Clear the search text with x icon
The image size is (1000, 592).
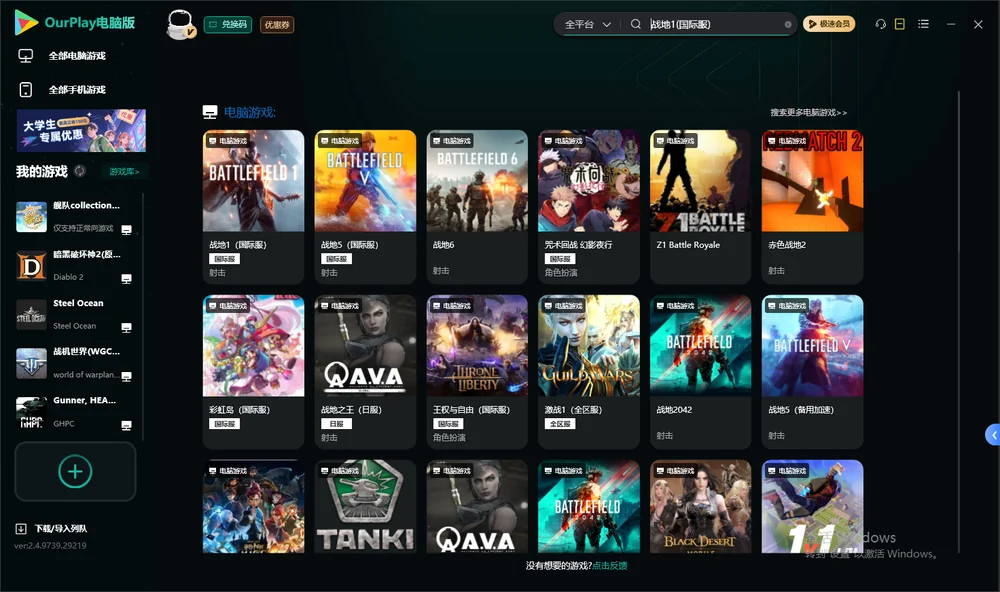(788, 24)
